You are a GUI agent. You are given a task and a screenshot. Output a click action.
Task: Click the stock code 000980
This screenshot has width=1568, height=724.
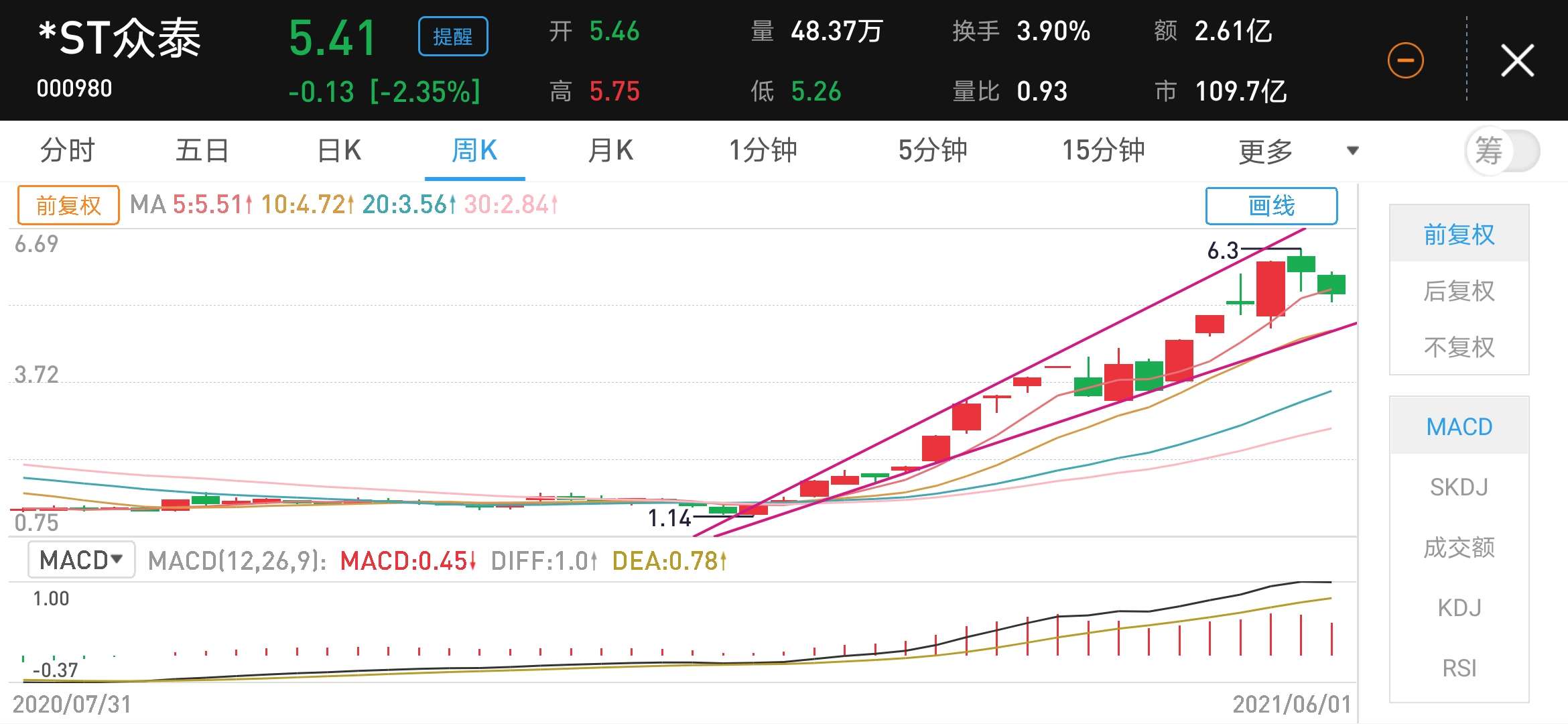tap(74, 88)
